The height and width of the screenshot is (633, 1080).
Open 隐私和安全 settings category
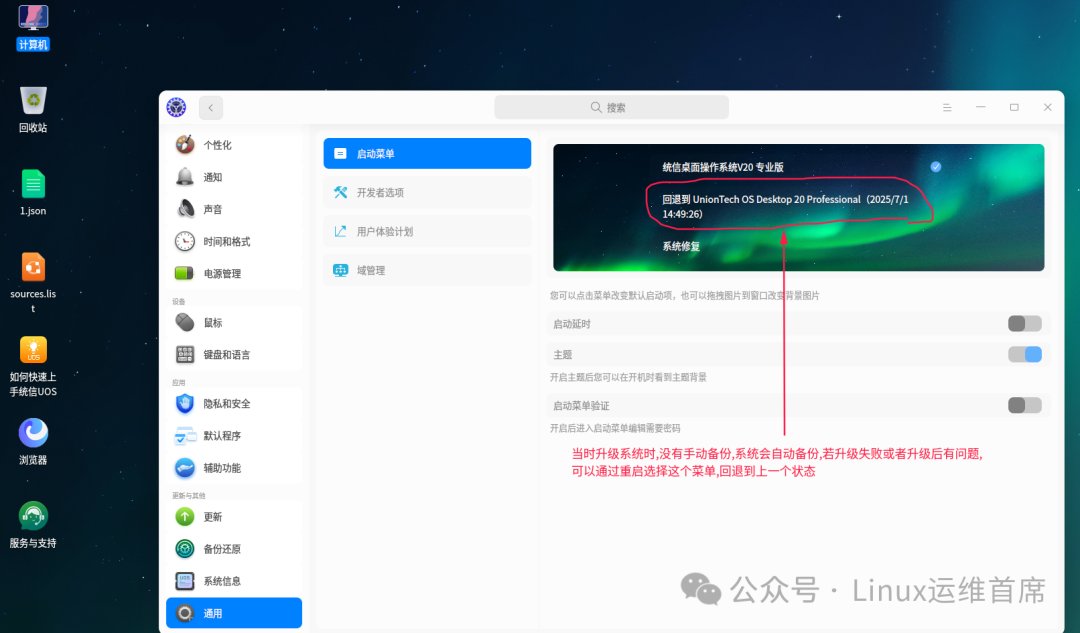pos(234,404)
